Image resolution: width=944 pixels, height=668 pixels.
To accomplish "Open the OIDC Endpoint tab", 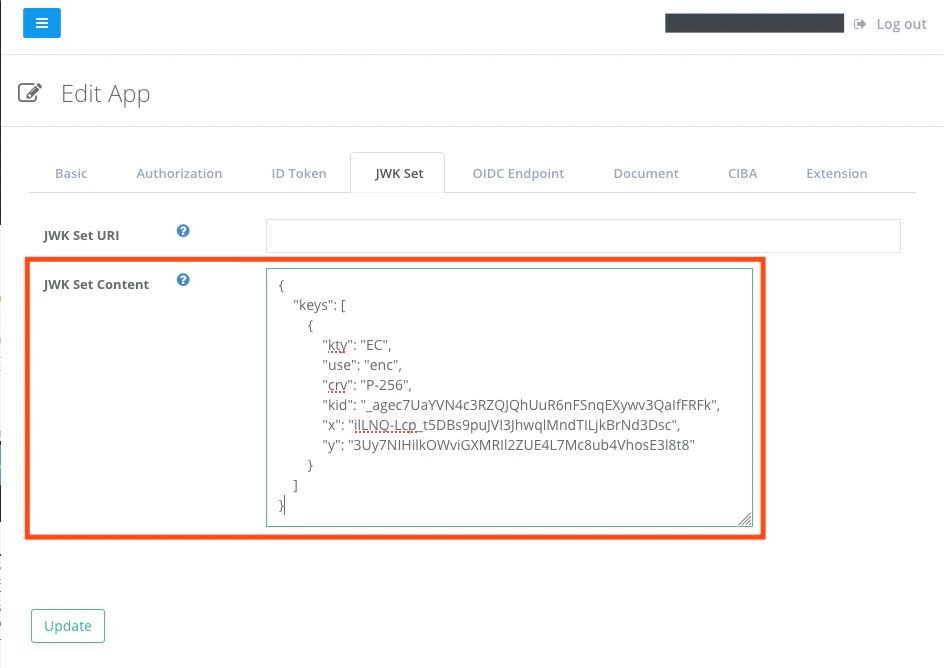I will [518, 173].
